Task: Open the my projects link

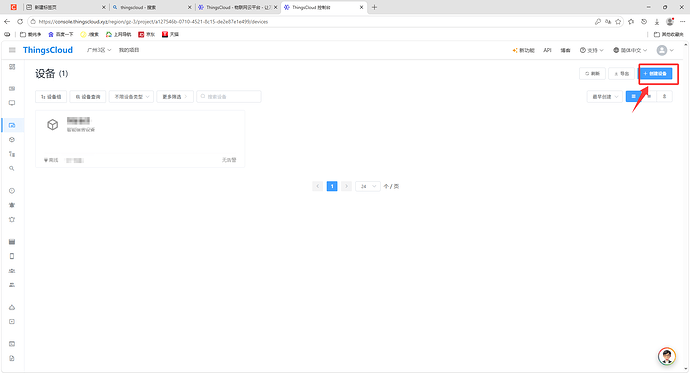Action: tap(129, 50)
